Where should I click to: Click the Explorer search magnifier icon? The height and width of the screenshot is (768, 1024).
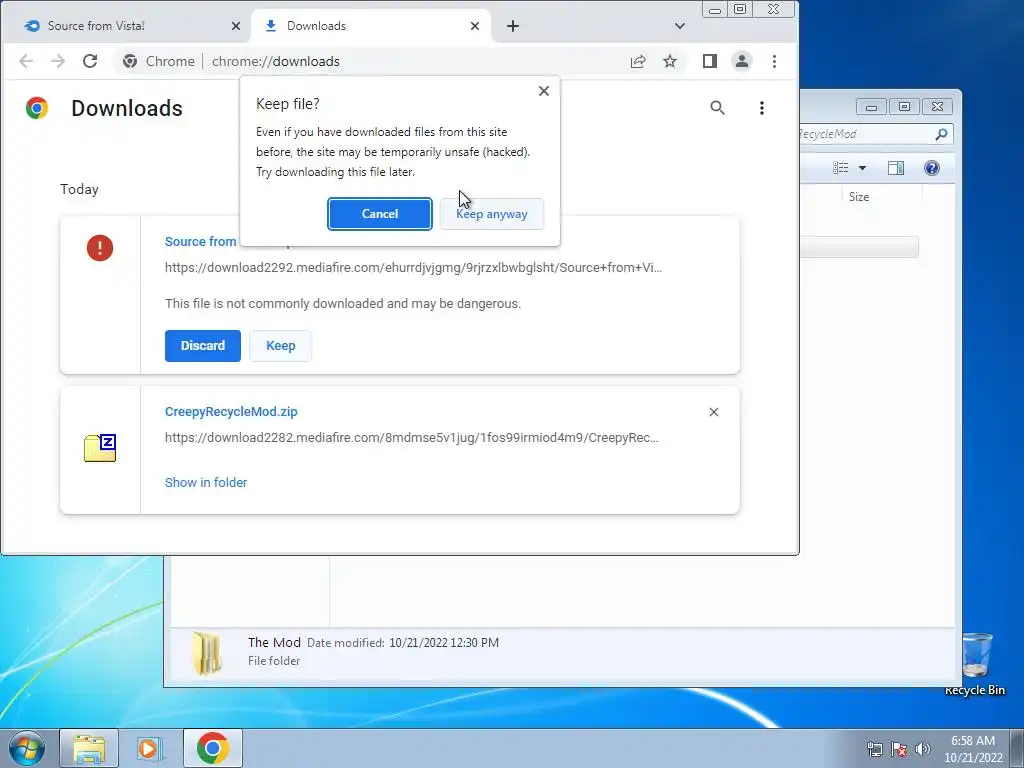[941, 134]
